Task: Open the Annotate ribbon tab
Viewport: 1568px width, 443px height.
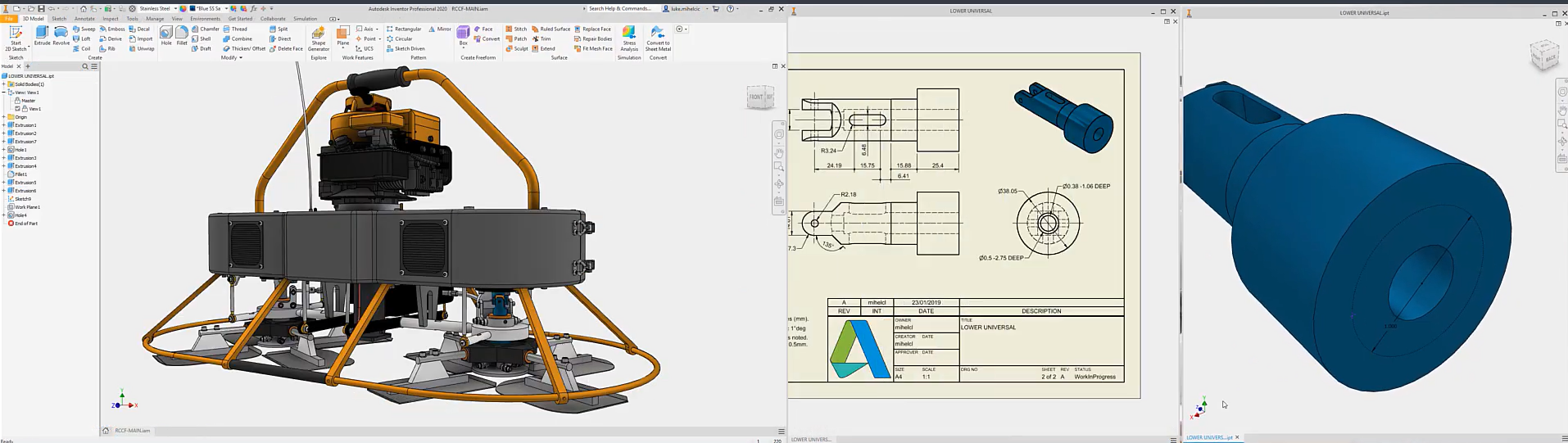Action: [x=84, y=19]
